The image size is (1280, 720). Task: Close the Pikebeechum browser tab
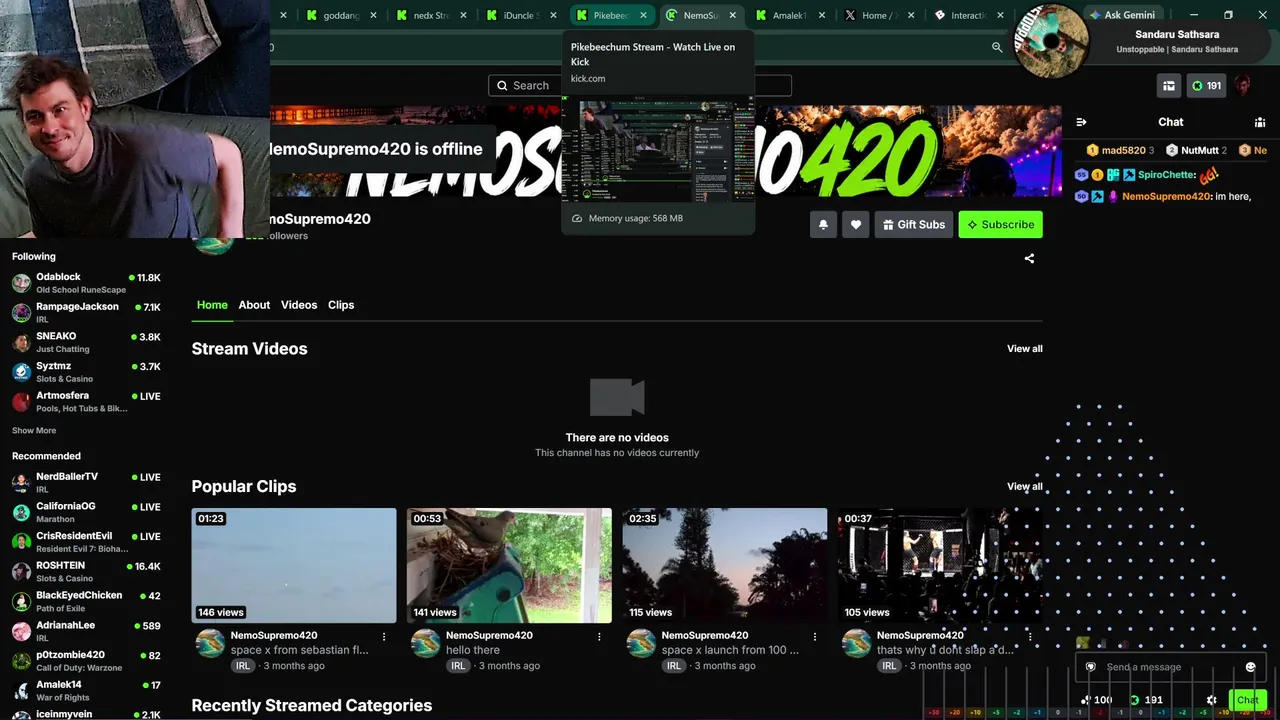(x=642, y=15)
